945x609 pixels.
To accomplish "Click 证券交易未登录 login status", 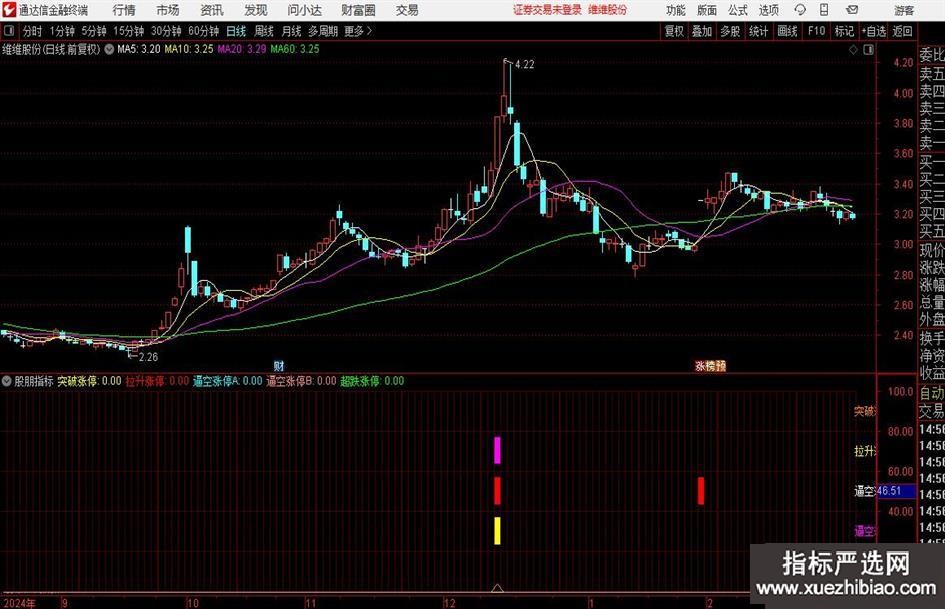I will point(547,10).
